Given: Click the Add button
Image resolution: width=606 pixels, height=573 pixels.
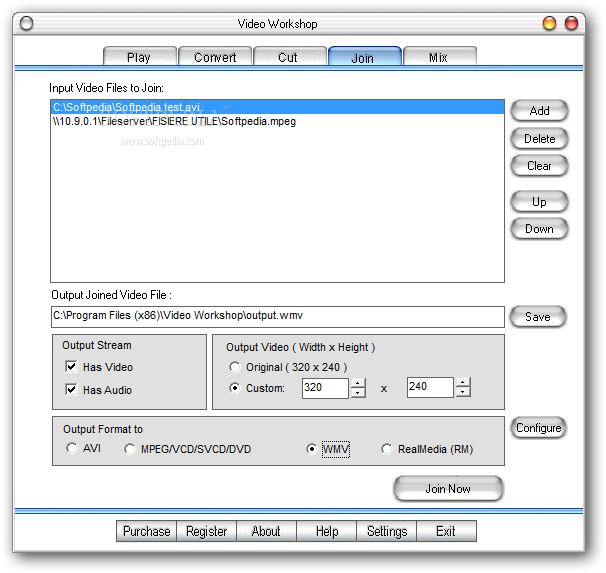Looking at the screenshot, I should coord(540,111).
